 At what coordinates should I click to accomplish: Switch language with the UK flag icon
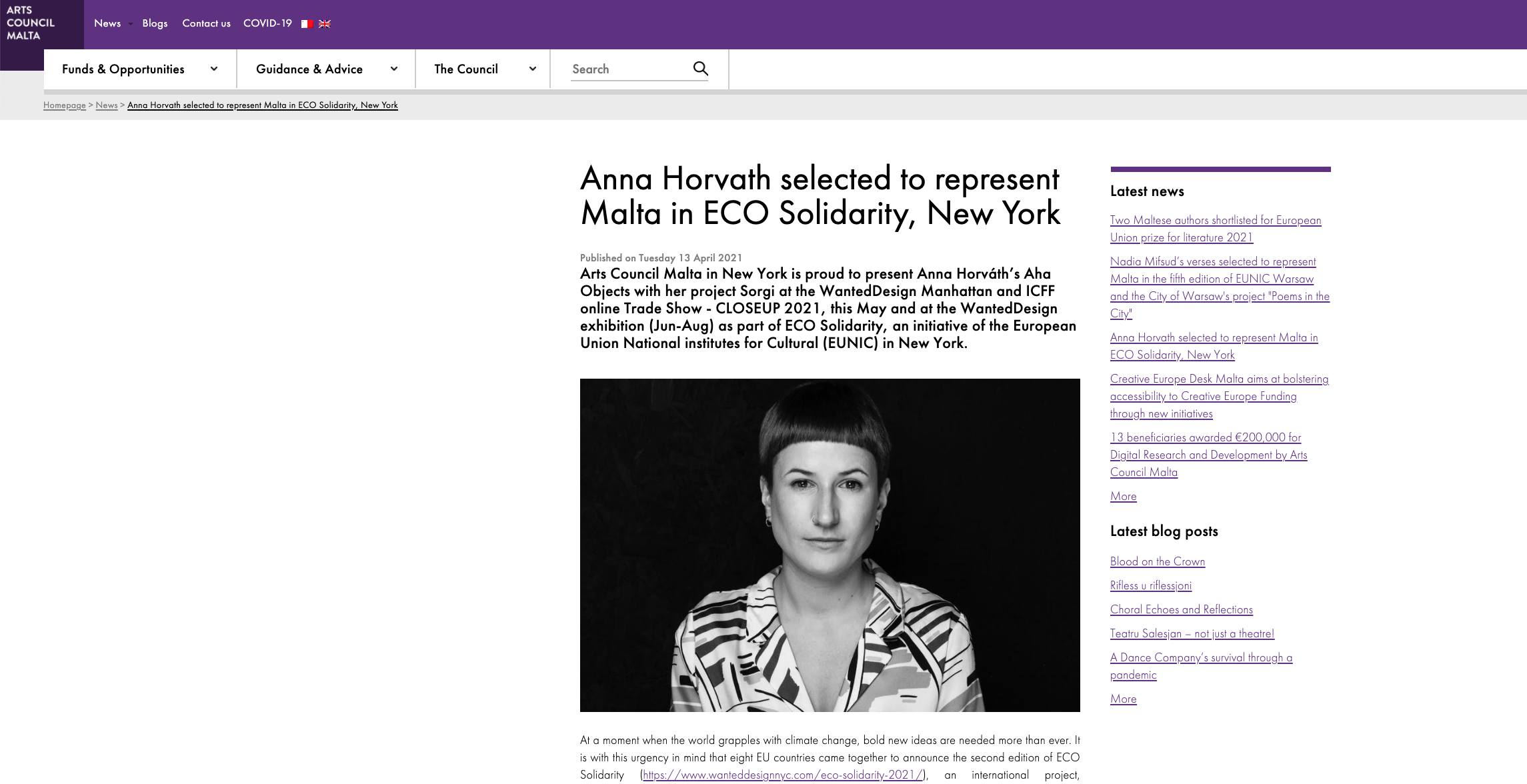pos(325,24)
